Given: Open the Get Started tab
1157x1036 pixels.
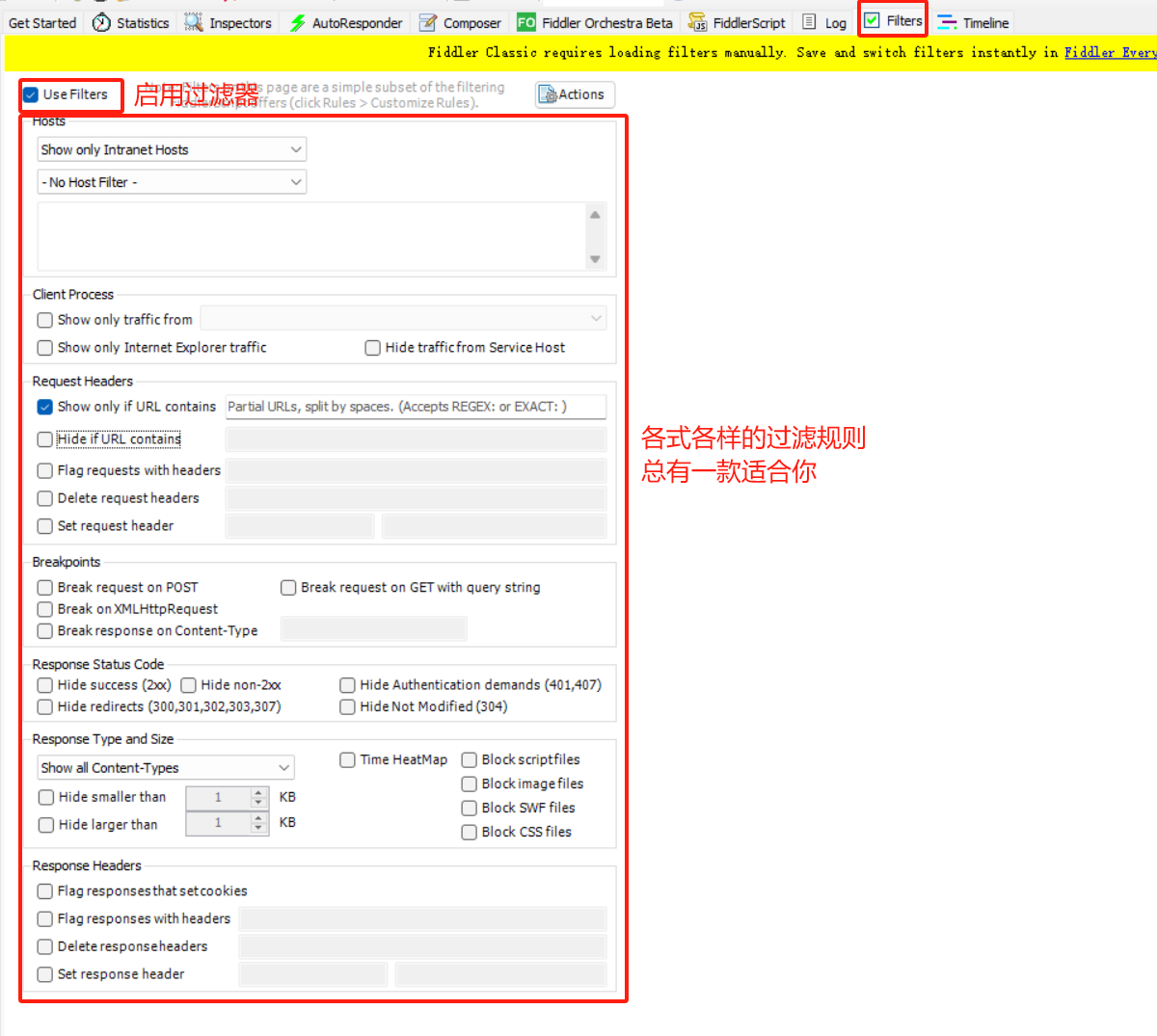Looking at the screenshot, I should 42,22.
